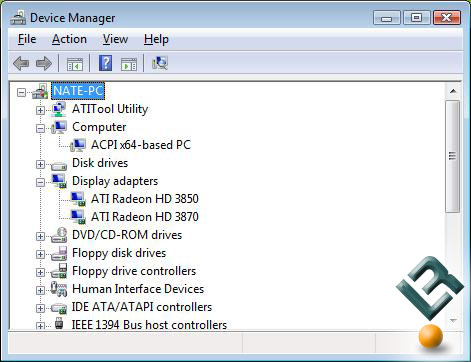The height and width of the screenshot is (362, 471).
Task: Click the NATE-PC computer root icon
Action: (x=40, y=91)
